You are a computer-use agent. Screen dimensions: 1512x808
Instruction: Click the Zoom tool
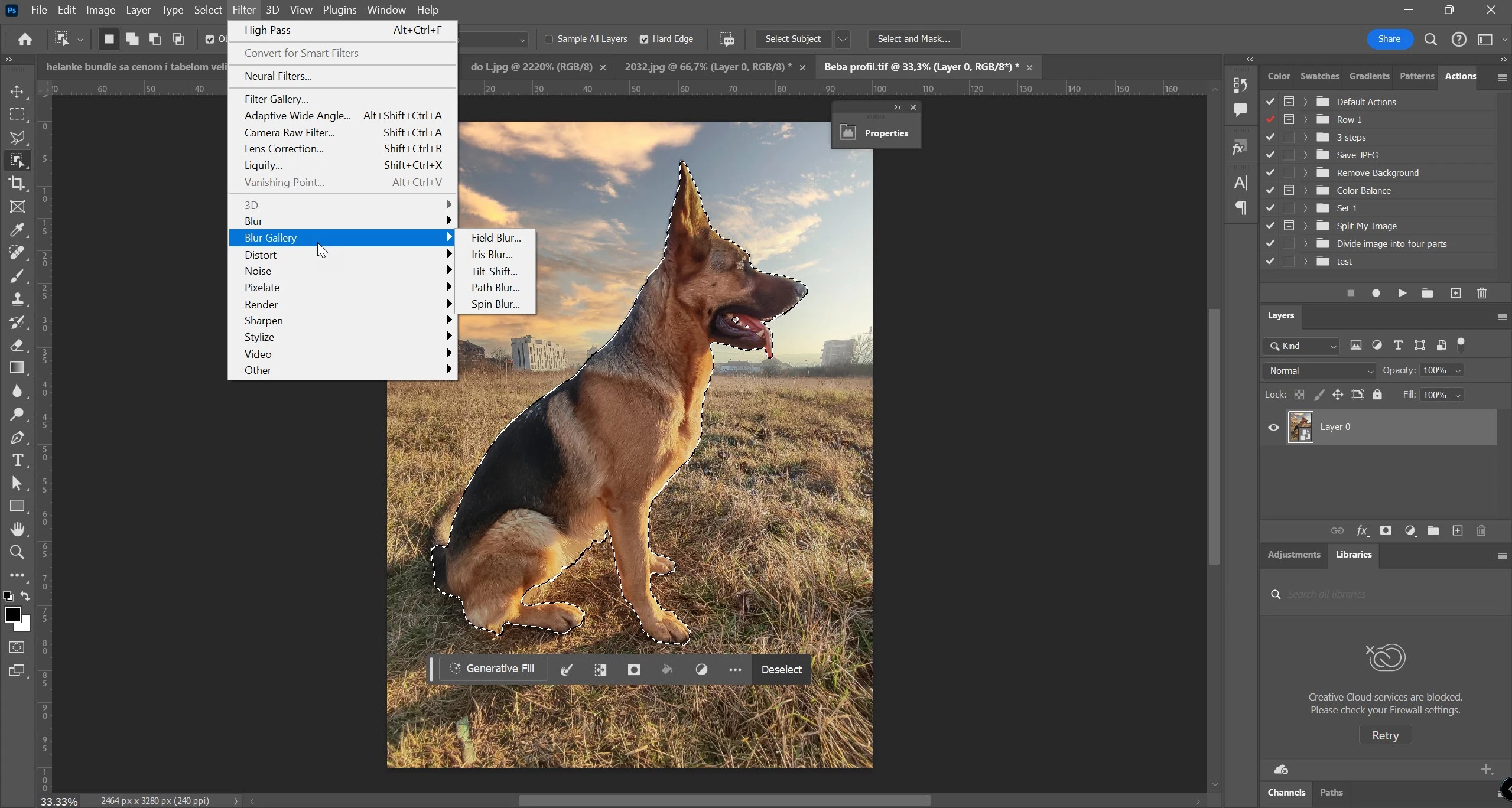(17, 552)
